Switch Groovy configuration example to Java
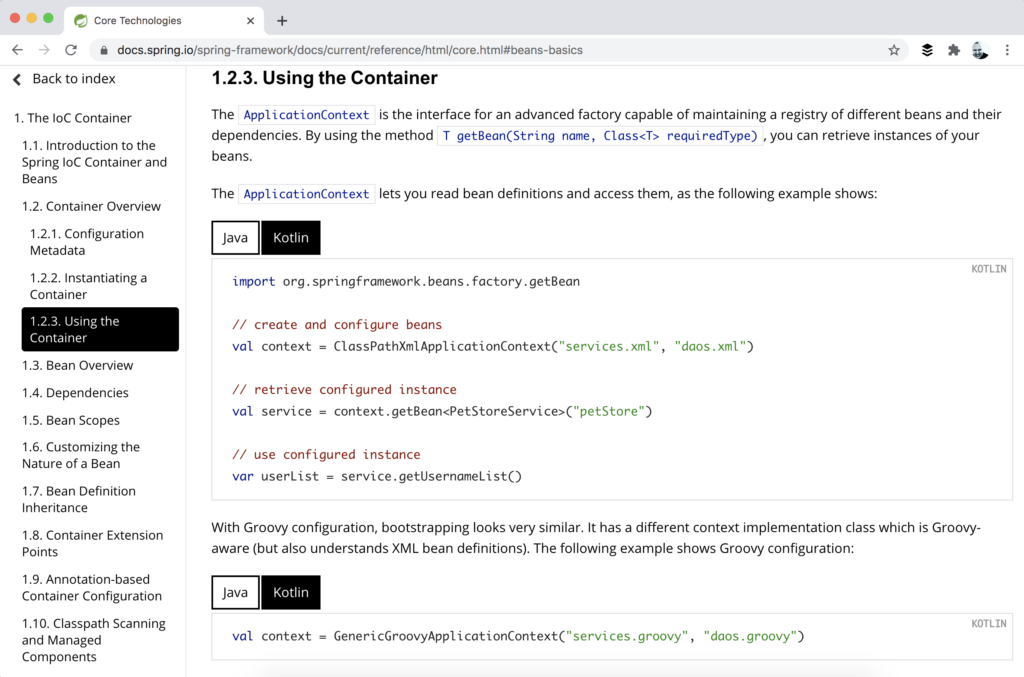 pyautogui.click(x=235, y=592)
